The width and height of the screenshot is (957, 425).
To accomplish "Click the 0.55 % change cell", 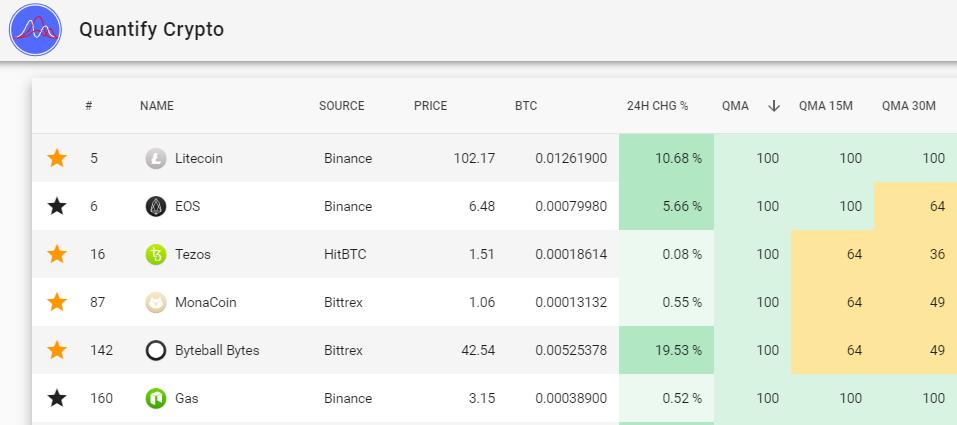I will [x=666, y=302].
